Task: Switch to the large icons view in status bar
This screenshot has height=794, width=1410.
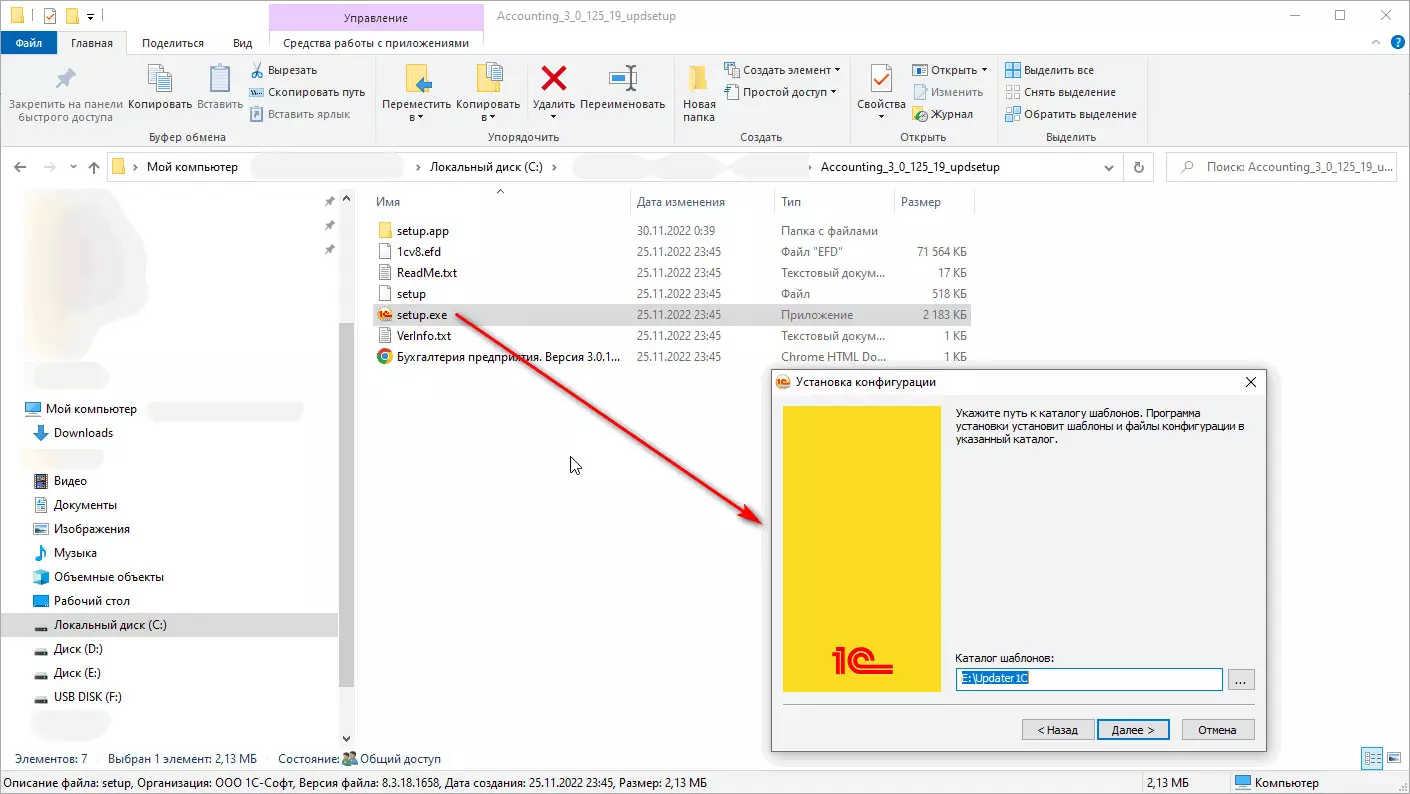Action: tap(1392, 759)
